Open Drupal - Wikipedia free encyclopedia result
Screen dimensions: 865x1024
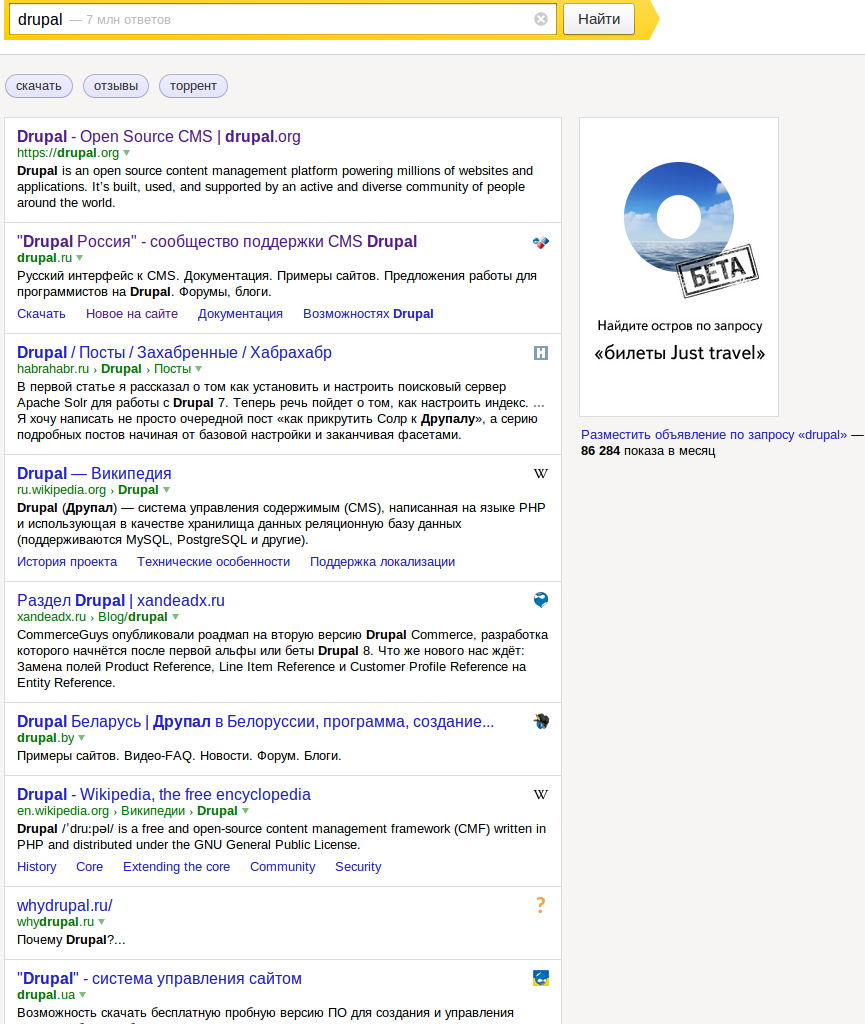point(164,795)
